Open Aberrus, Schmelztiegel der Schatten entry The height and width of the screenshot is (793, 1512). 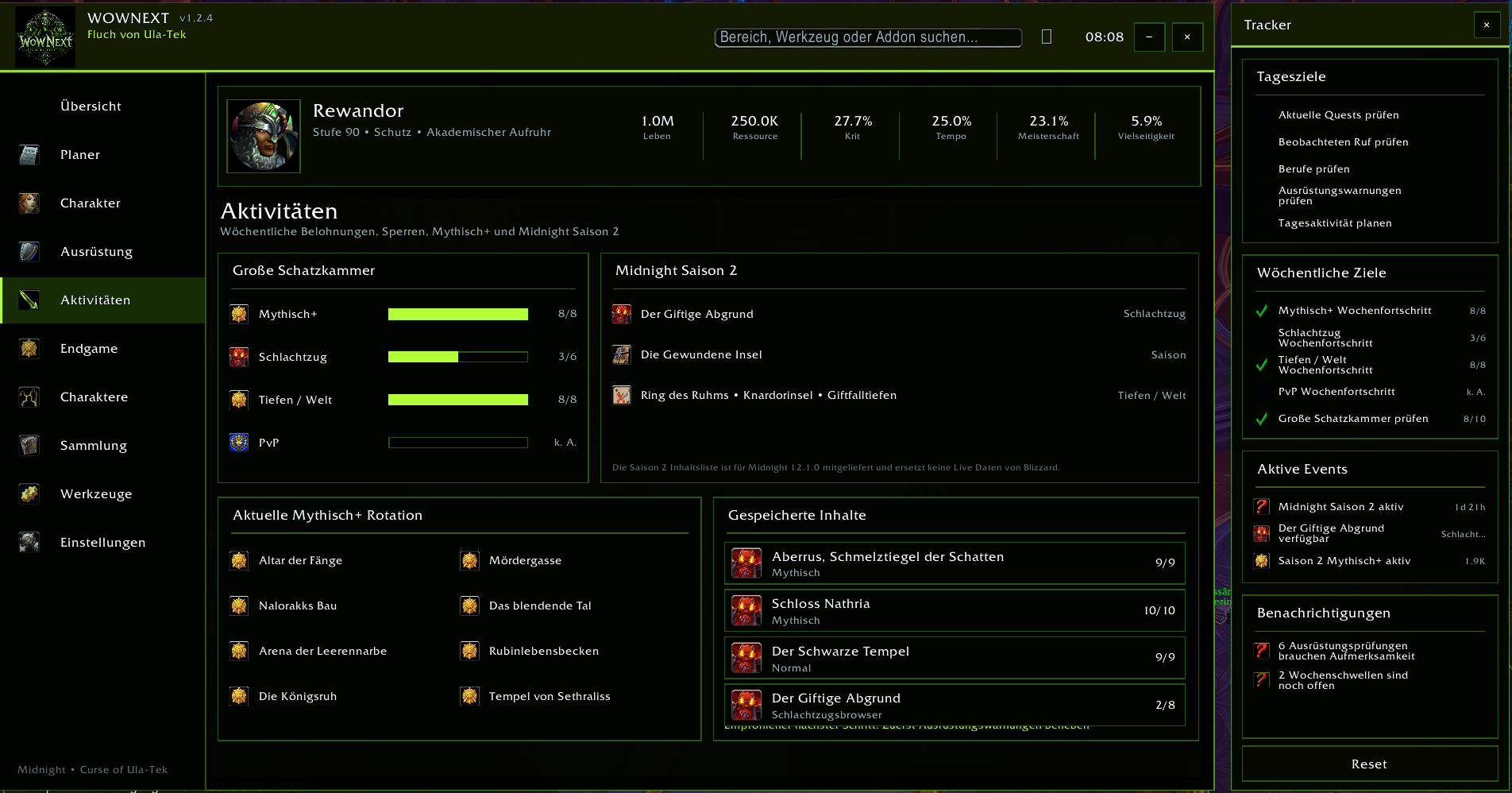955,563
